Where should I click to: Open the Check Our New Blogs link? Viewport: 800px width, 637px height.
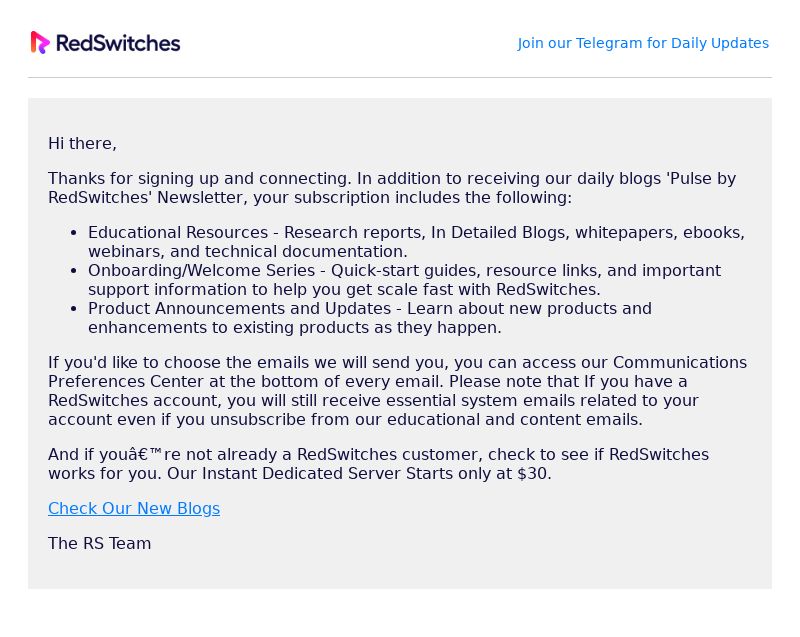(134, 508)
